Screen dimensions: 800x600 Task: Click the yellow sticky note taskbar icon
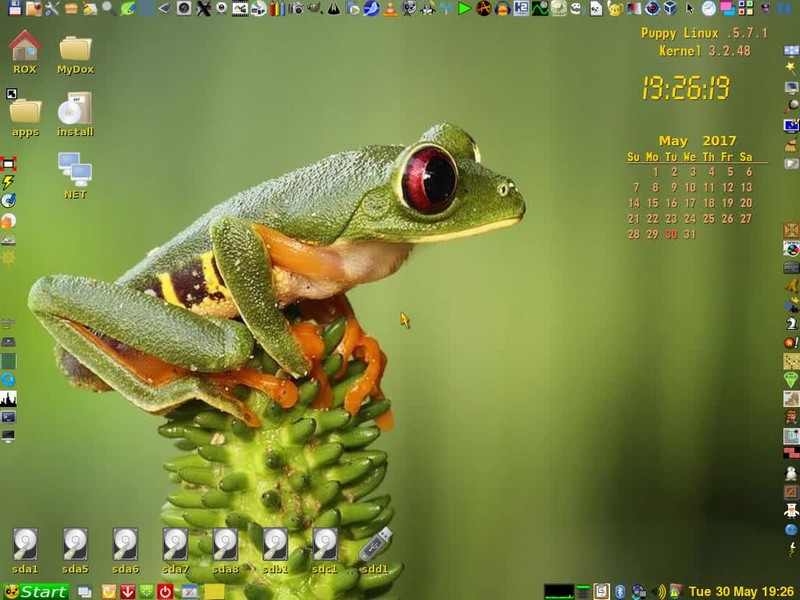tap(213, 591)
